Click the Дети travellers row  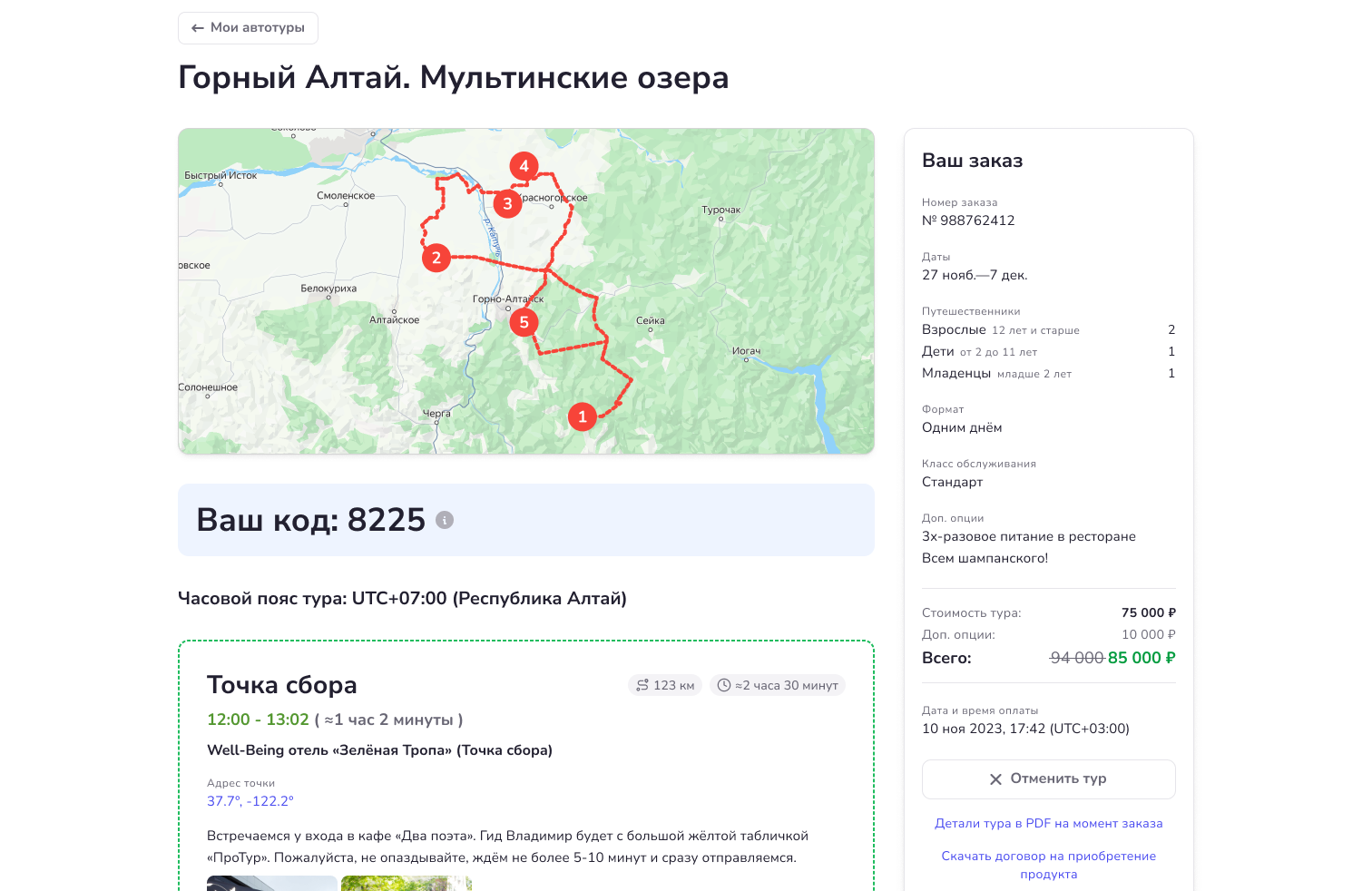1049,351
